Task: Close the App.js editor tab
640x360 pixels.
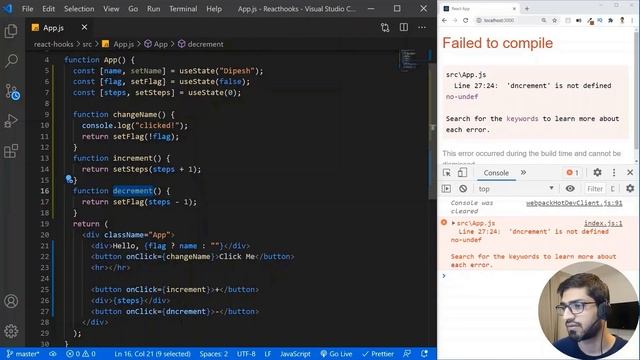Action: [84, 27]
